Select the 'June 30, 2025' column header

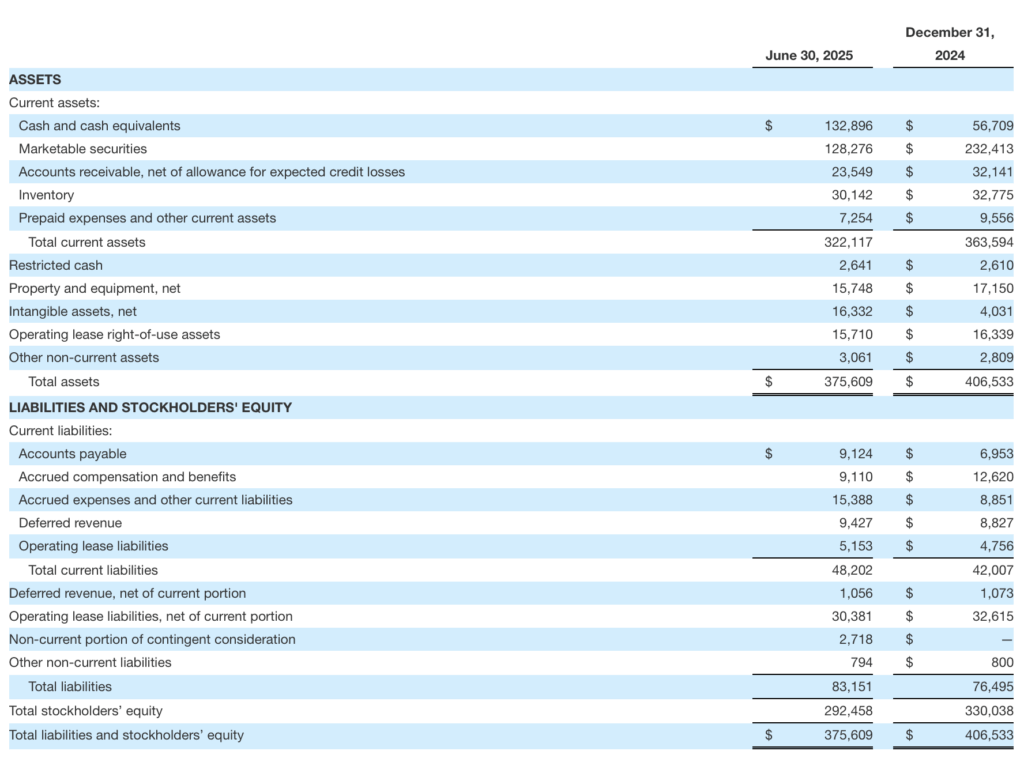[808, 56]
